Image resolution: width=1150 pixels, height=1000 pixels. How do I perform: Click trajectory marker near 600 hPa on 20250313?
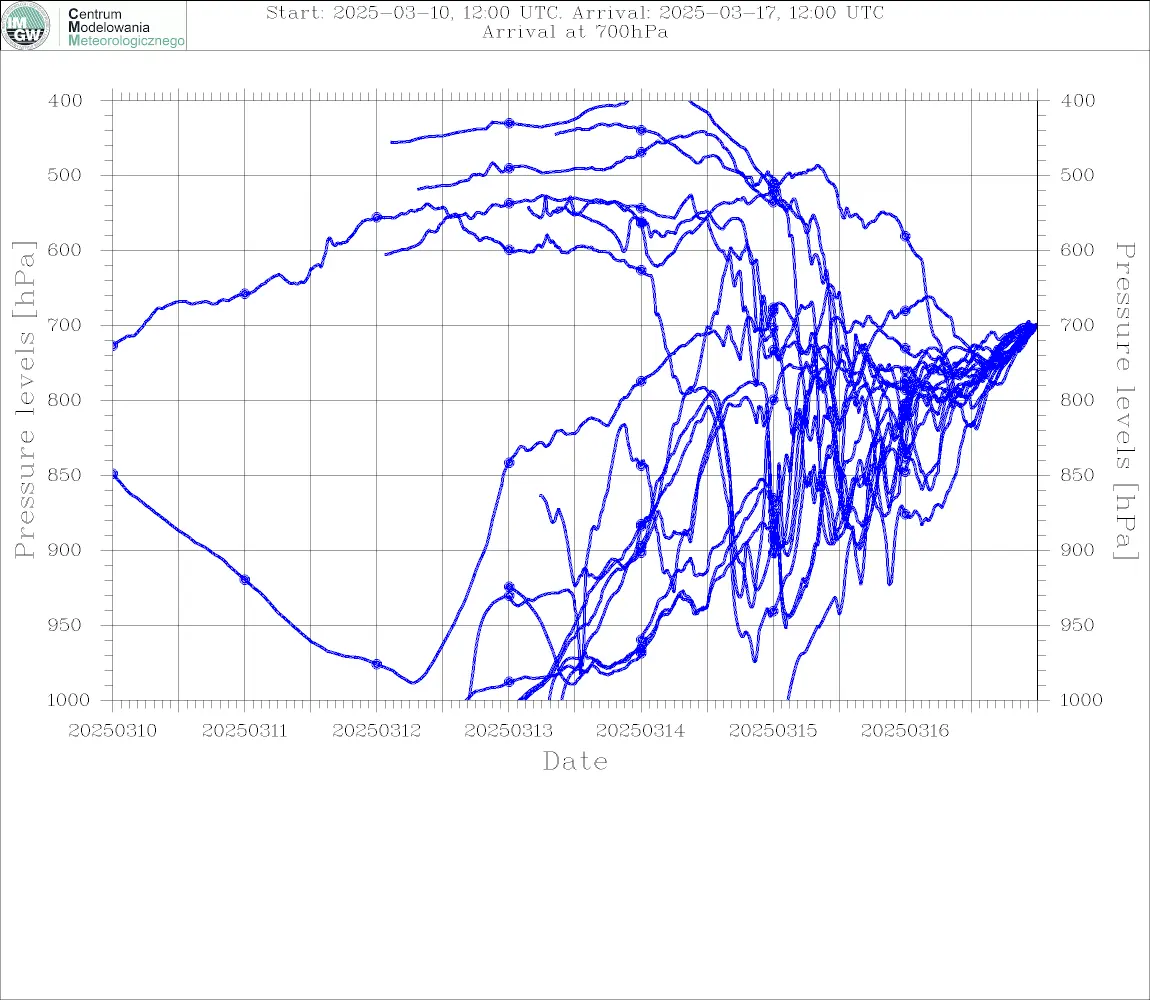pos(509,250)
